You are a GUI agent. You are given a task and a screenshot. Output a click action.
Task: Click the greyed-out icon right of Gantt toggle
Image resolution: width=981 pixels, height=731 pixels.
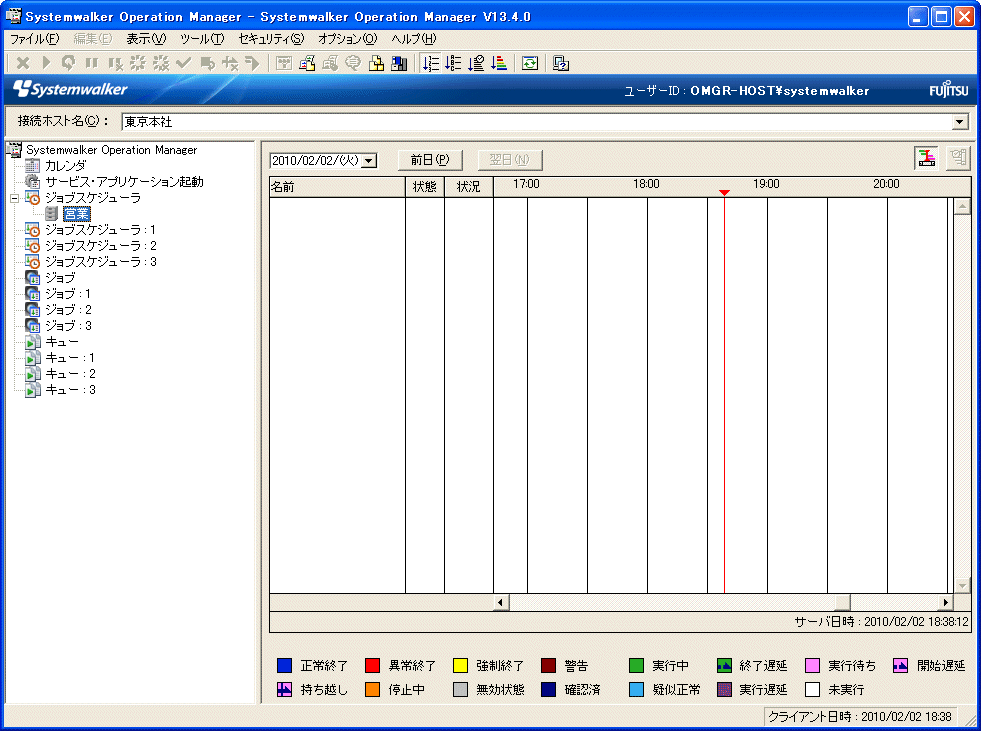(x=958, y=158)
